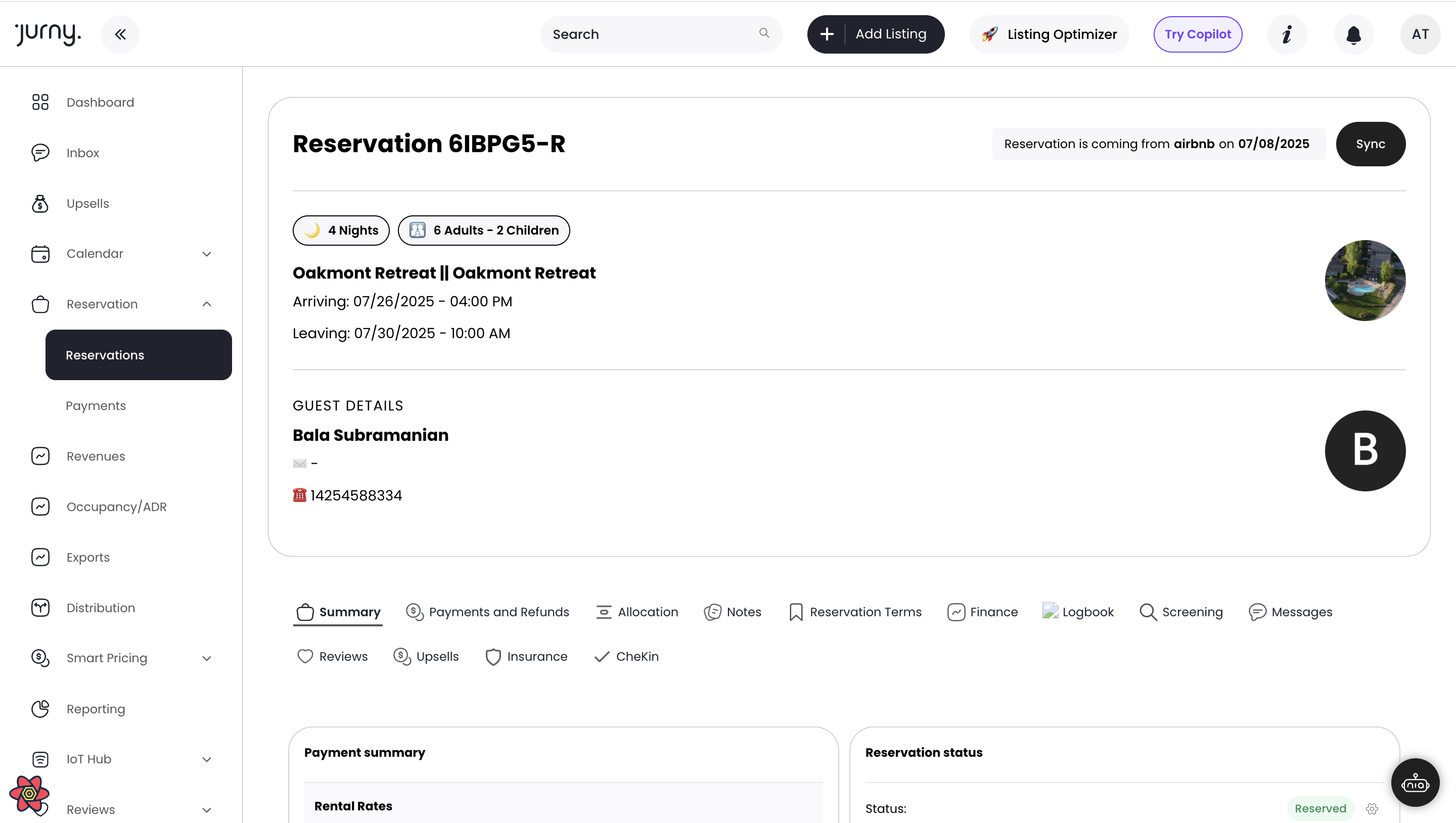Open the info icon in header
This screenshot has width=1456, height=823.
1287,34
